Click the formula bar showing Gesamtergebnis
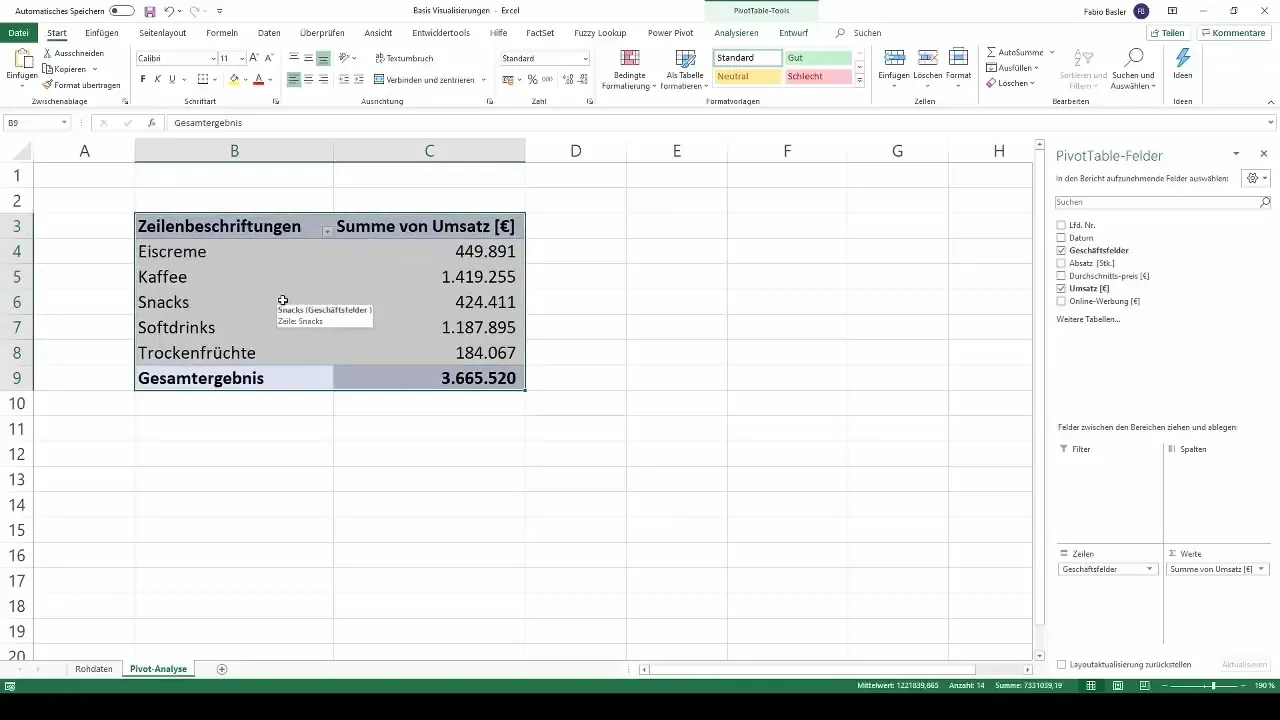Image resolution: width=1280 pixels, height=720 pixels. pos(720,123)
